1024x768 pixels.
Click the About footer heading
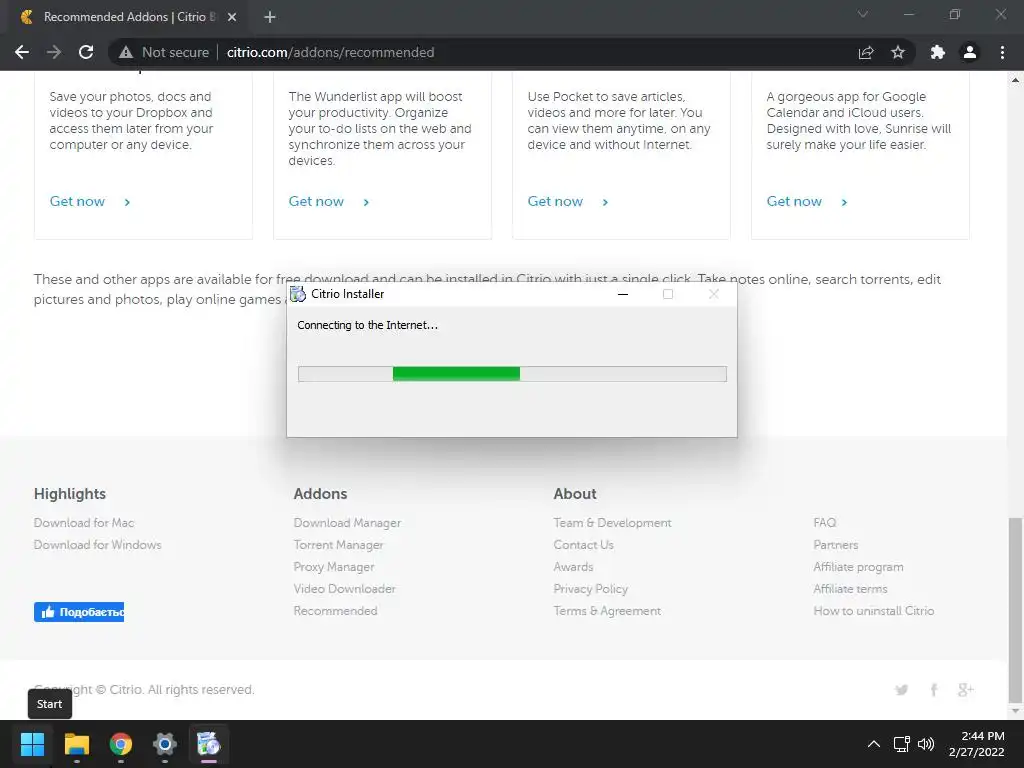575,494
